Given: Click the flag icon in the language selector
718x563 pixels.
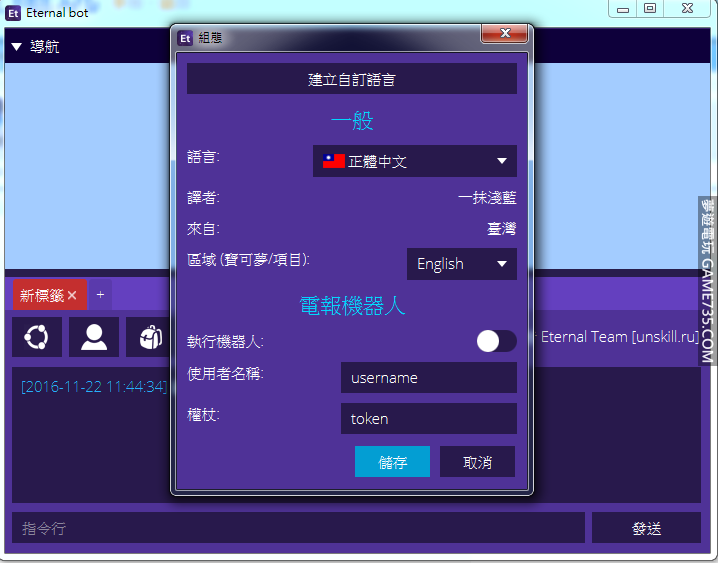Looking at the screenshot, I should 333,161.
